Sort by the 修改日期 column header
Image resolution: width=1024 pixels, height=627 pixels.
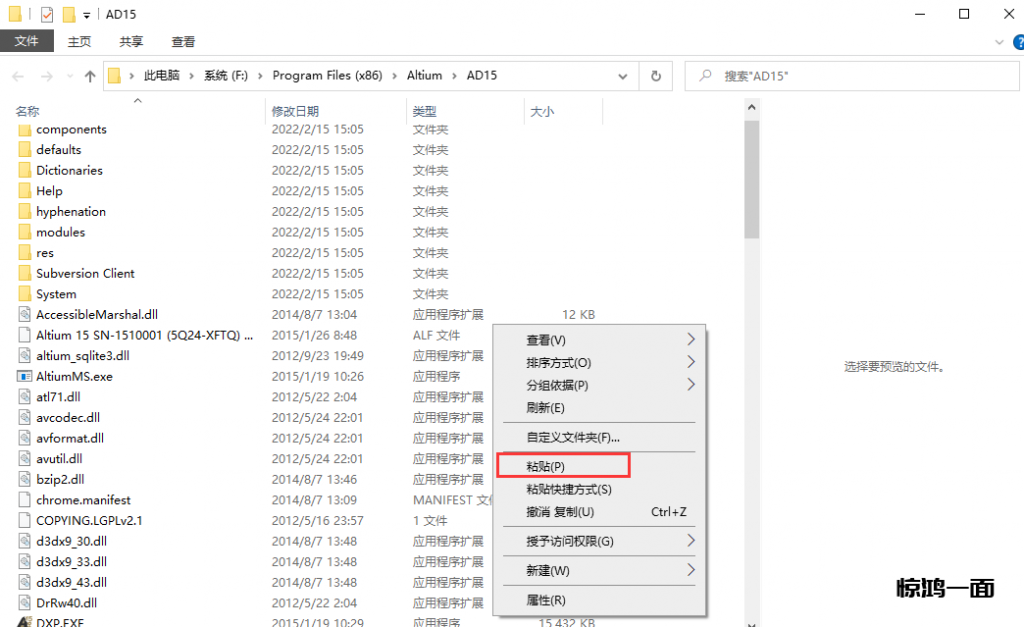pyautogui.click(x=295, y=111)
